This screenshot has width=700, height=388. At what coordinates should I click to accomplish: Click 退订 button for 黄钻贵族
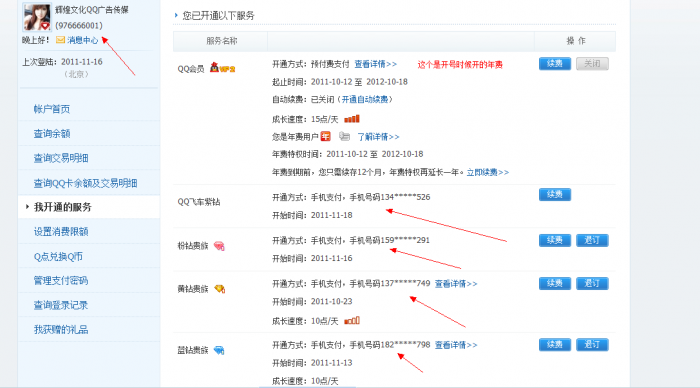592,284
